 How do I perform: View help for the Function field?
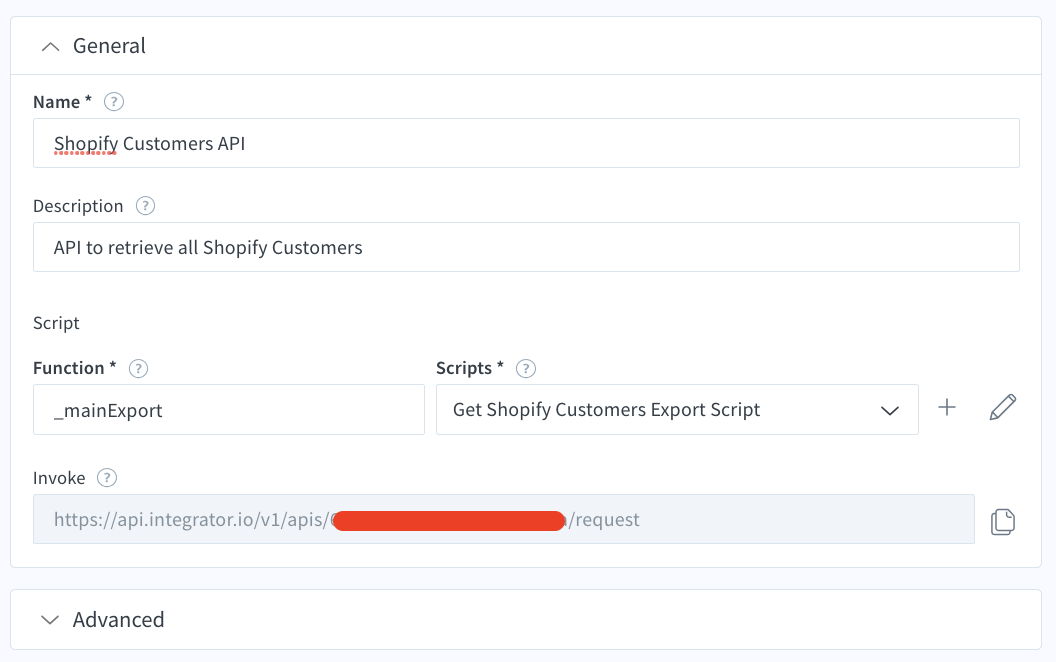[138, 368]
